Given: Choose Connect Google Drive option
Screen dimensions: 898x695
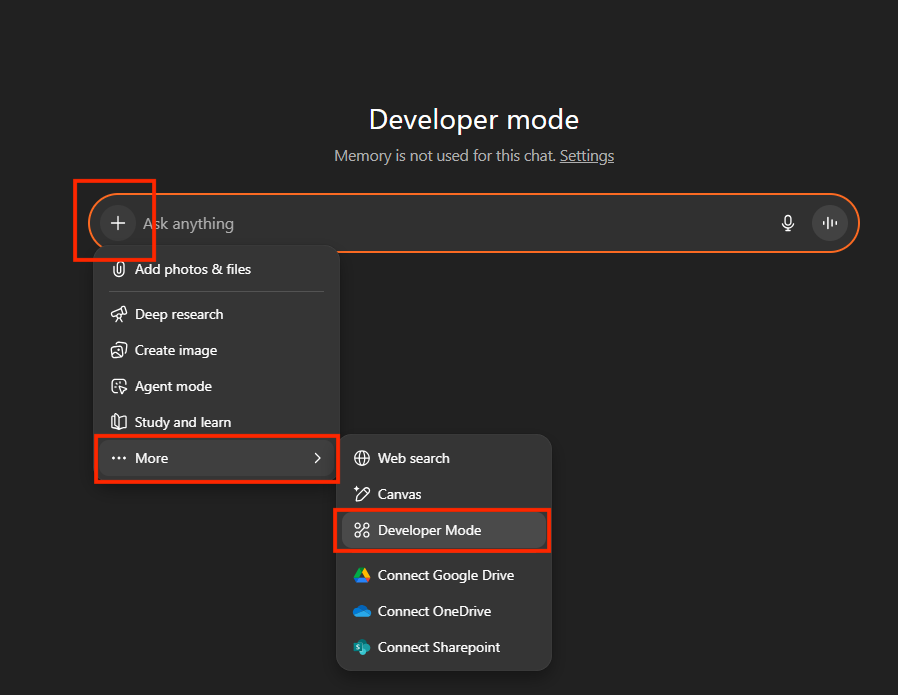Looking at the screenshot, I should (x=445, y=575).
